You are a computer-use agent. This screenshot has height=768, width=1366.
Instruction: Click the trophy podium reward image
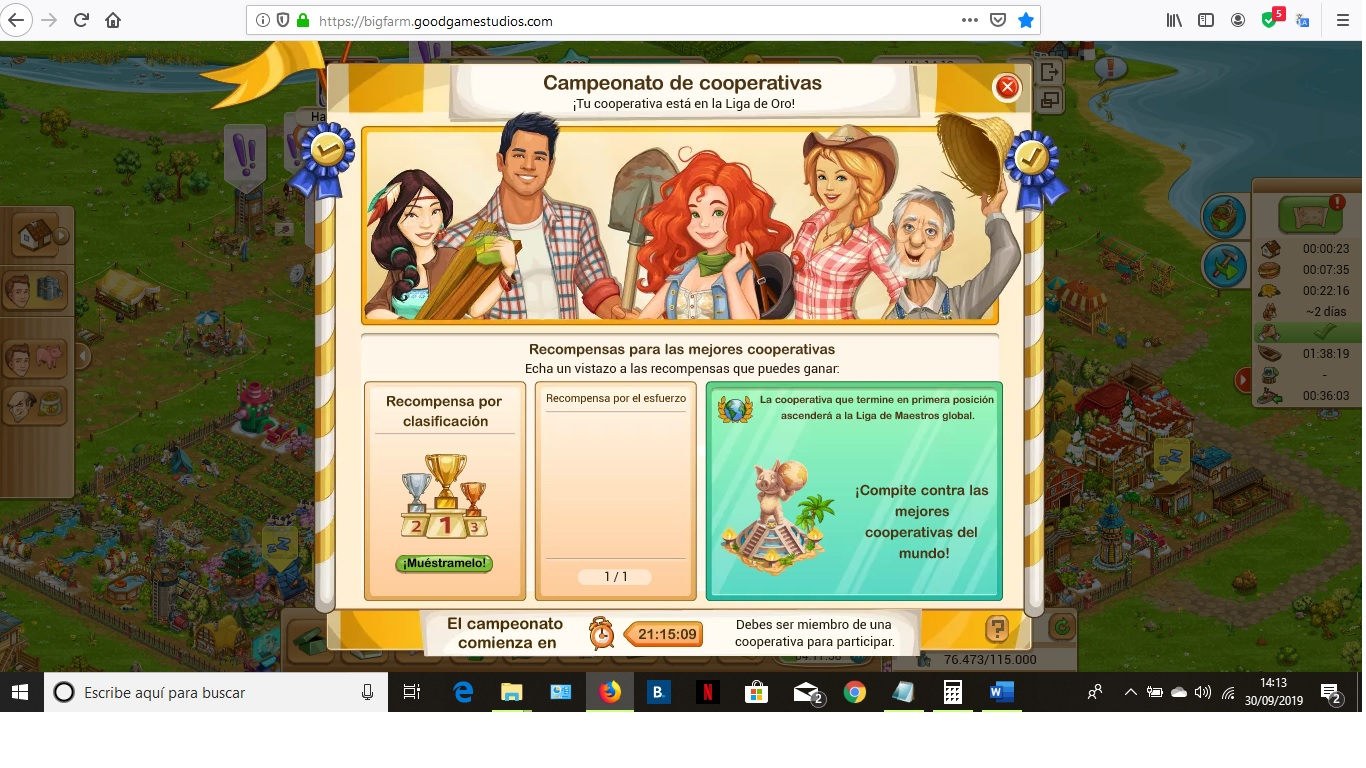pos(445,497)
